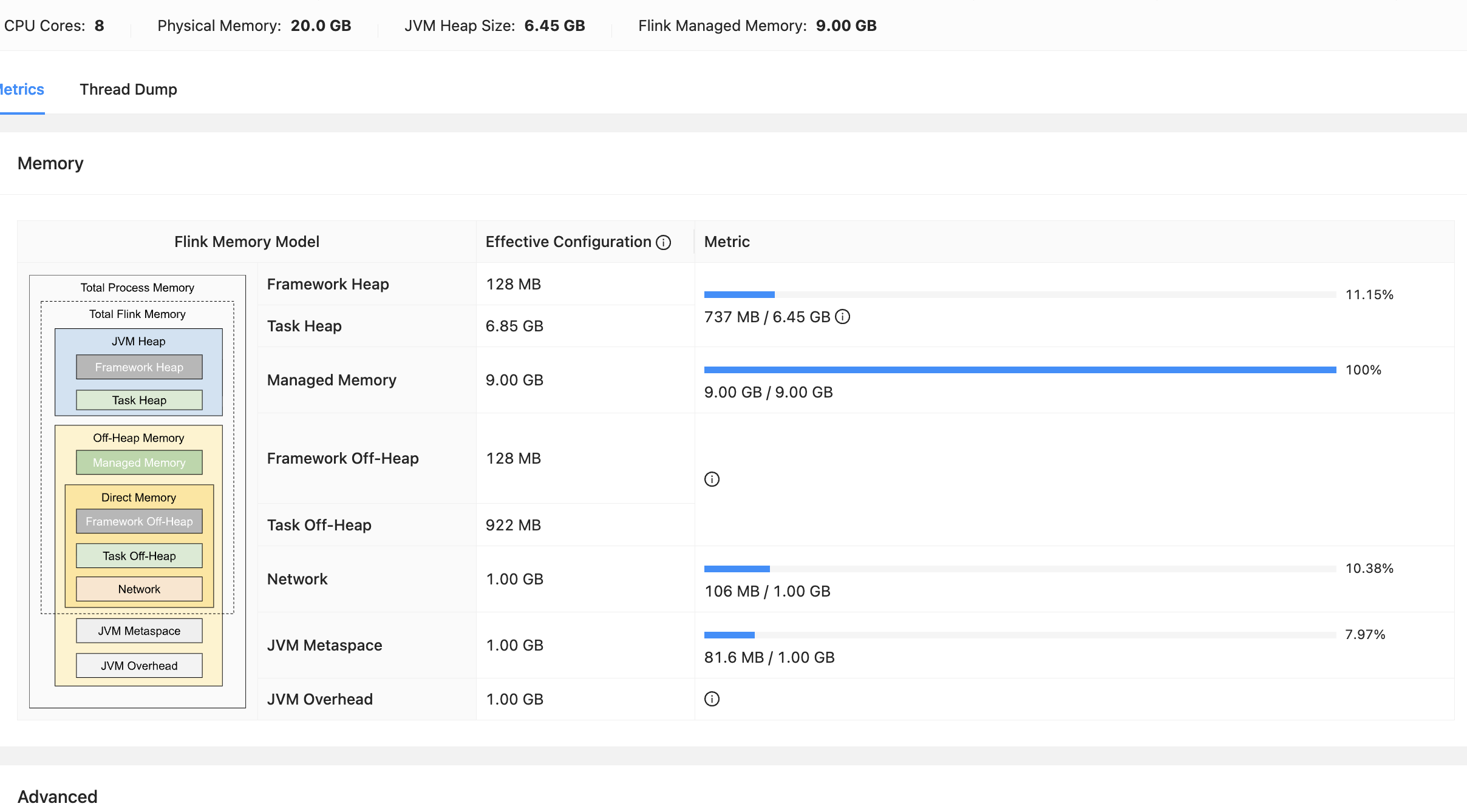
Task: Click Task Heap box in memory diagram
Action: tap(139, 401)
